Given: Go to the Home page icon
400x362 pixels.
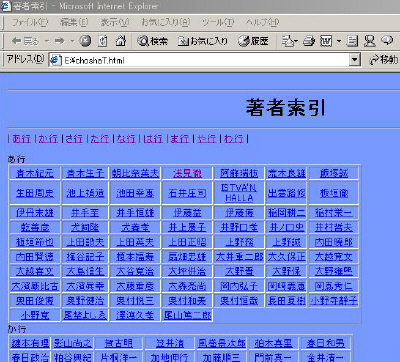Looking at the screenshot, I should tap(121, 41).
